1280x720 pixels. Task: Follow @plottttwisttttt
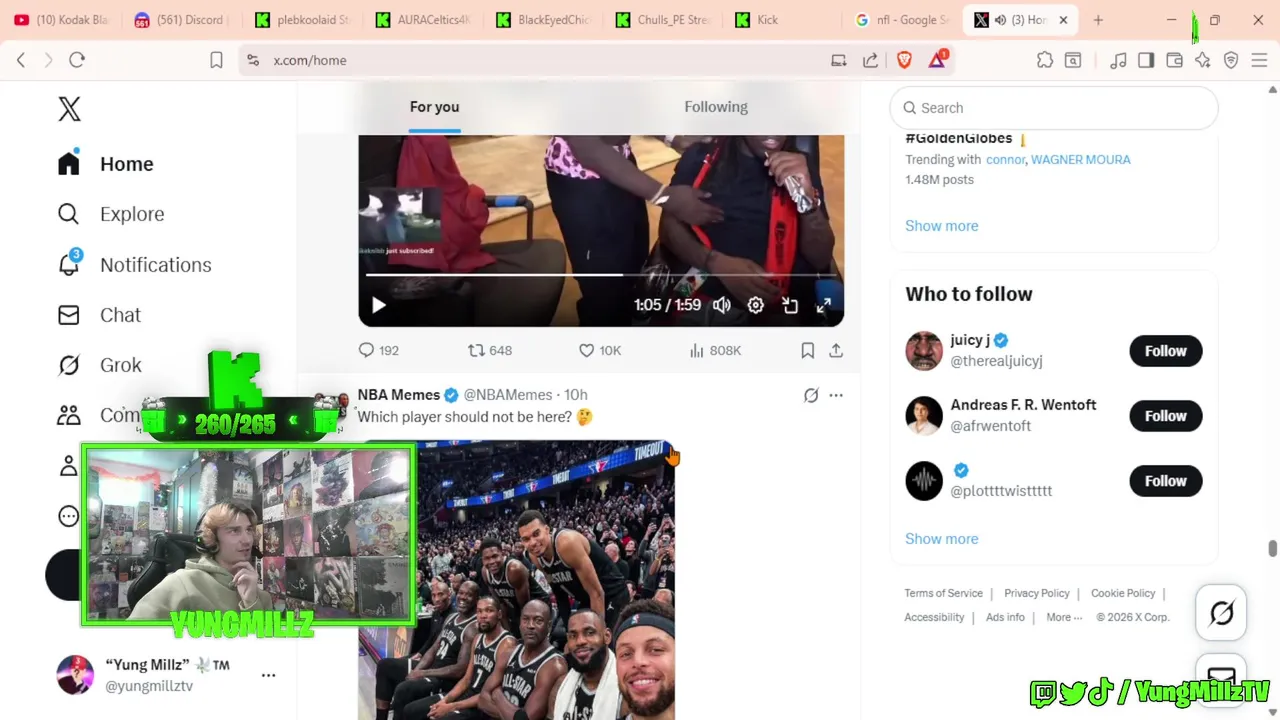point(1166,481)
